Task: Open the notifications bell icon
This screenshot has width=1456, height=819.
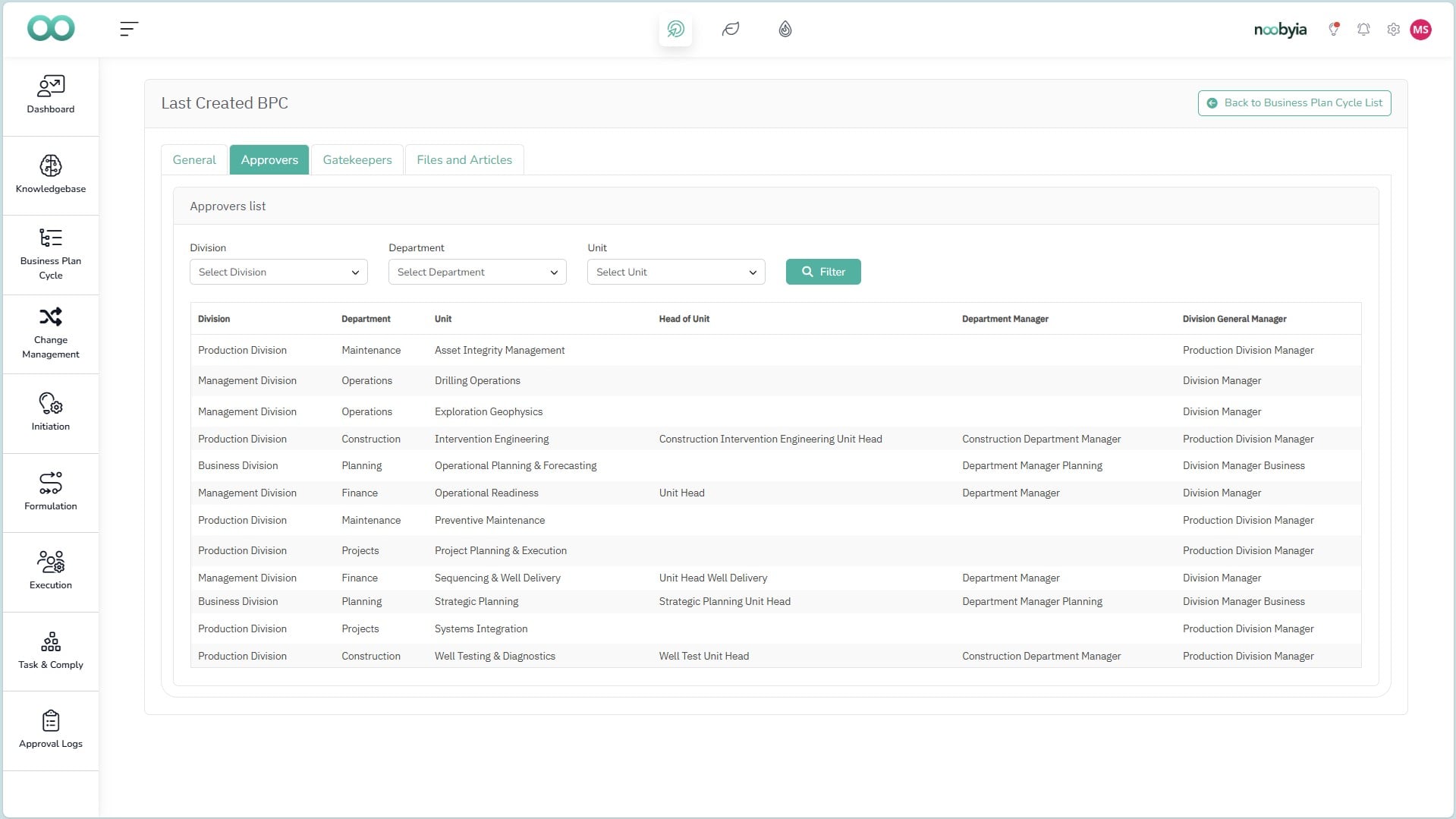Action: click(x=1363, y=30)
